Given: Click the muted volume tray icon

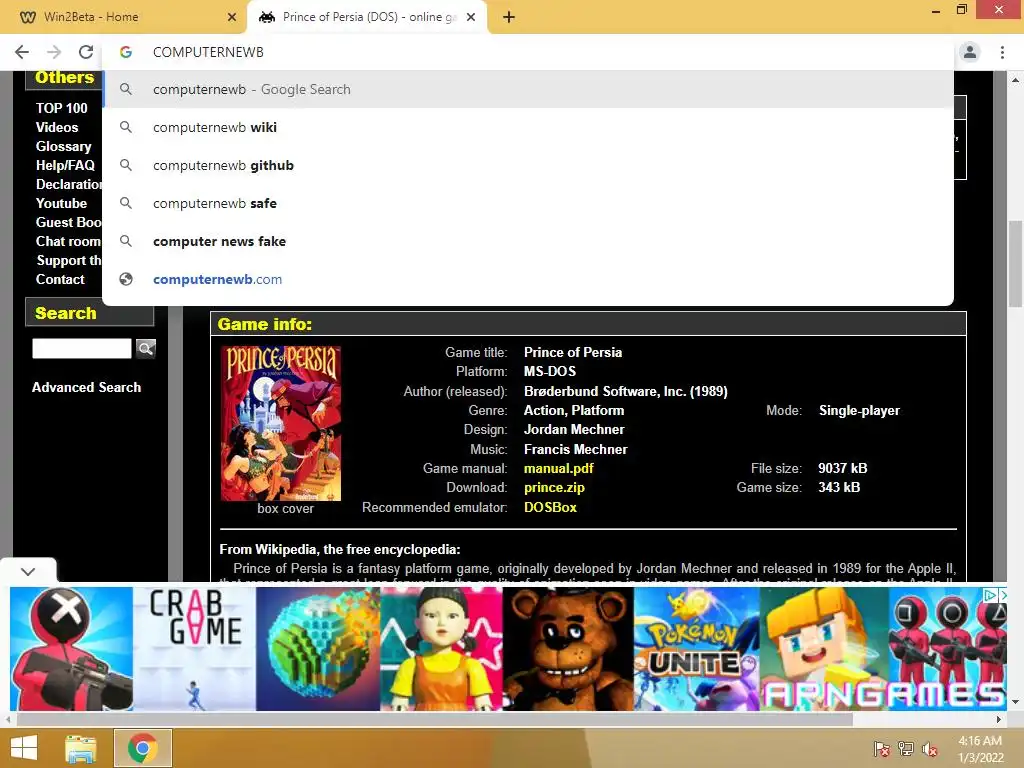Looking at the screenshot, I should (929, 749).
